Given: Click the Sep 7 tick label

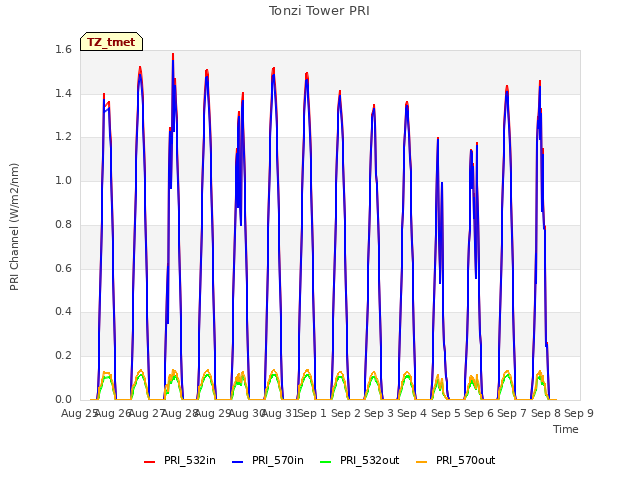Looking at the screenshot, I should pyautogui.click(x=512, y=413).
